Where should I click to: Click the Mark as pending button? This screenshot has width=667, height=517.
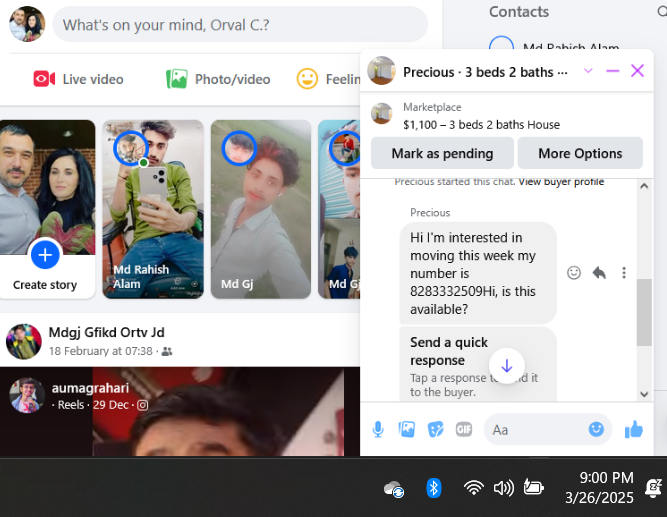[442, 153]
